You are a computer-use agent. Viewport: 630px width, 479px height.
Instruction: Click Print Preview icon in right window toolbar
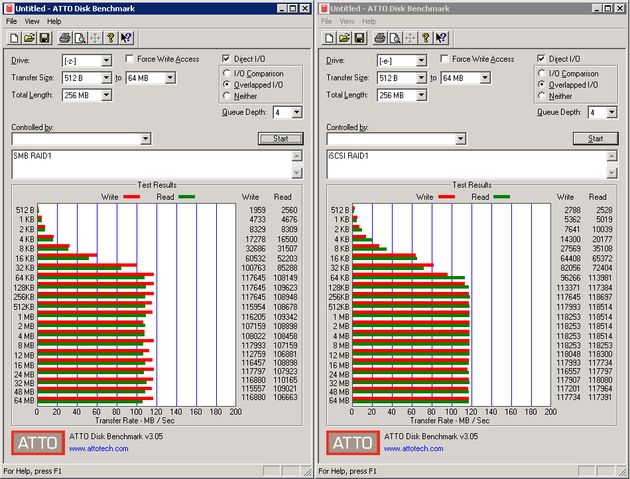point(395,38)
